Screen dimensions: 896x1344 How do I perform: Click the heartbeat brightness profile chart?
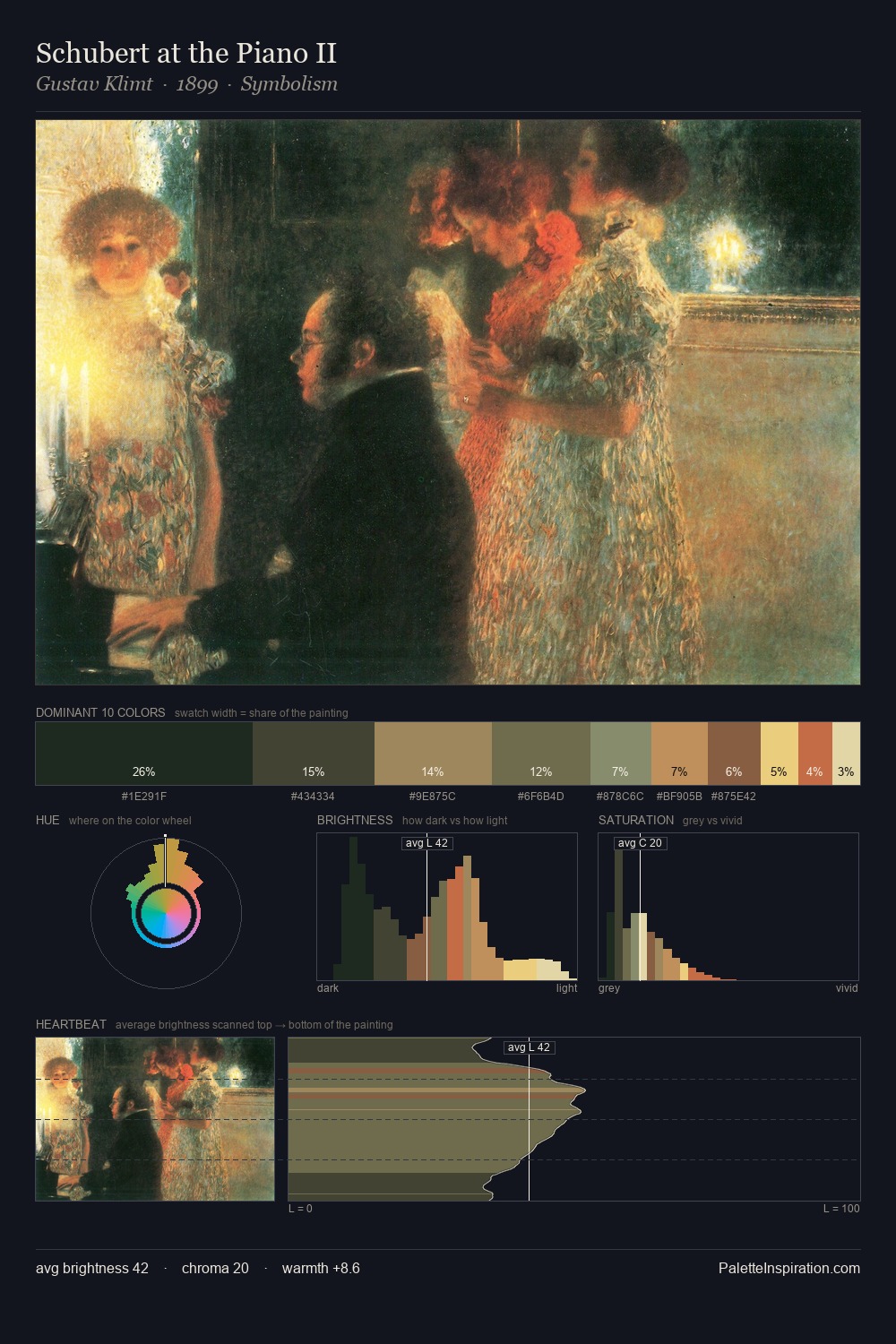(x=574, y=1119)
